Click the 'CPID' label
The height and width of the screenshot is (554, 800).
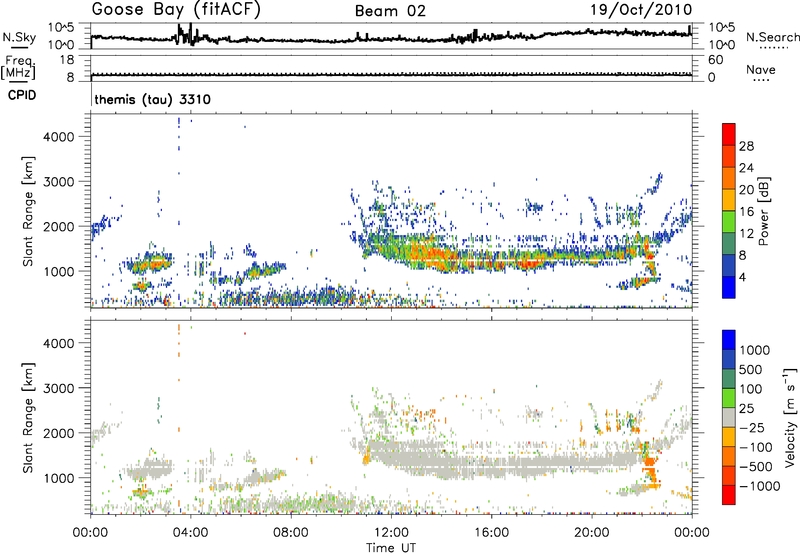pyautogui.click(x=22, y=95)
